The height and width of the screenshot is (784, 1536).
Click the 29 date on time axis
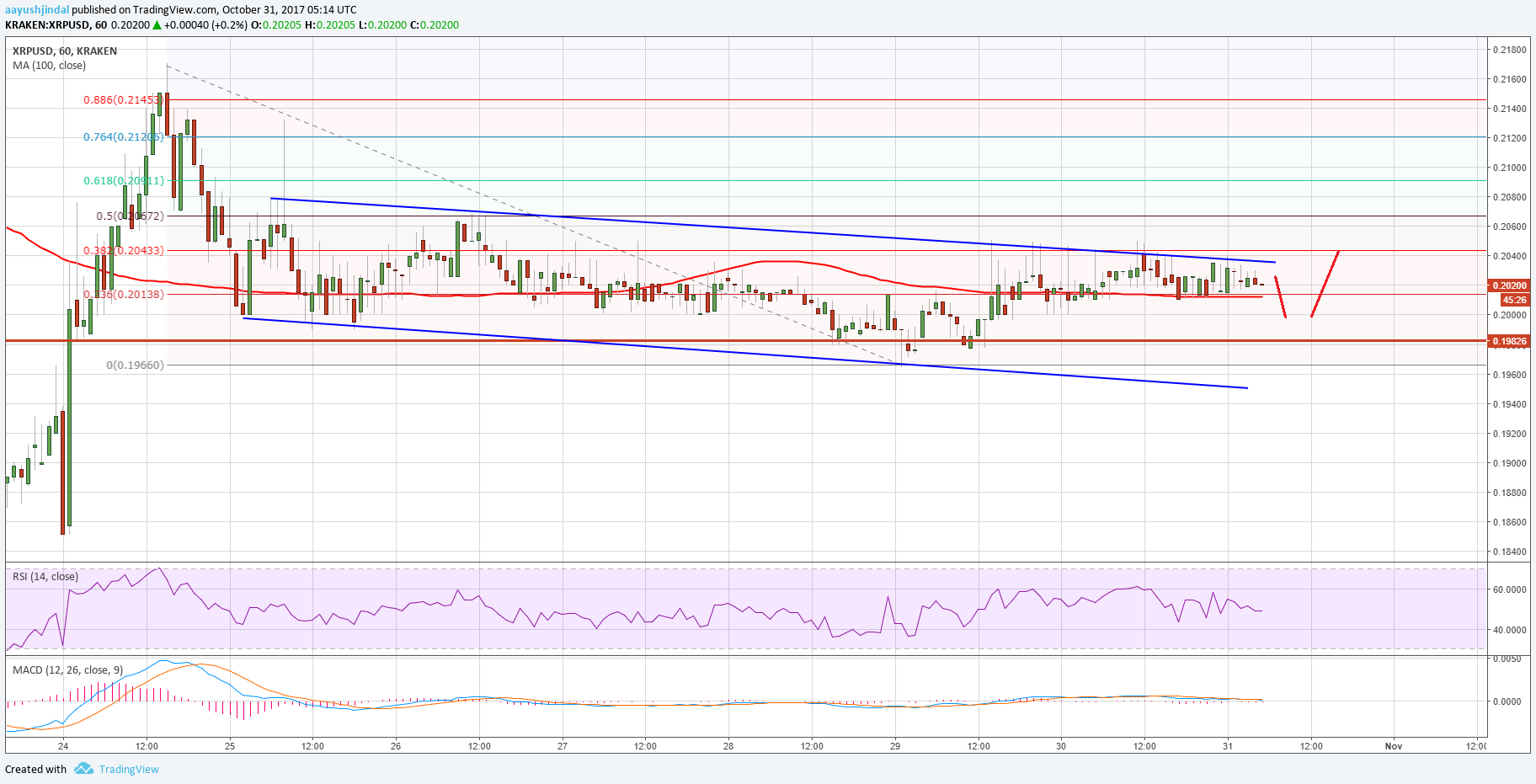895,746
